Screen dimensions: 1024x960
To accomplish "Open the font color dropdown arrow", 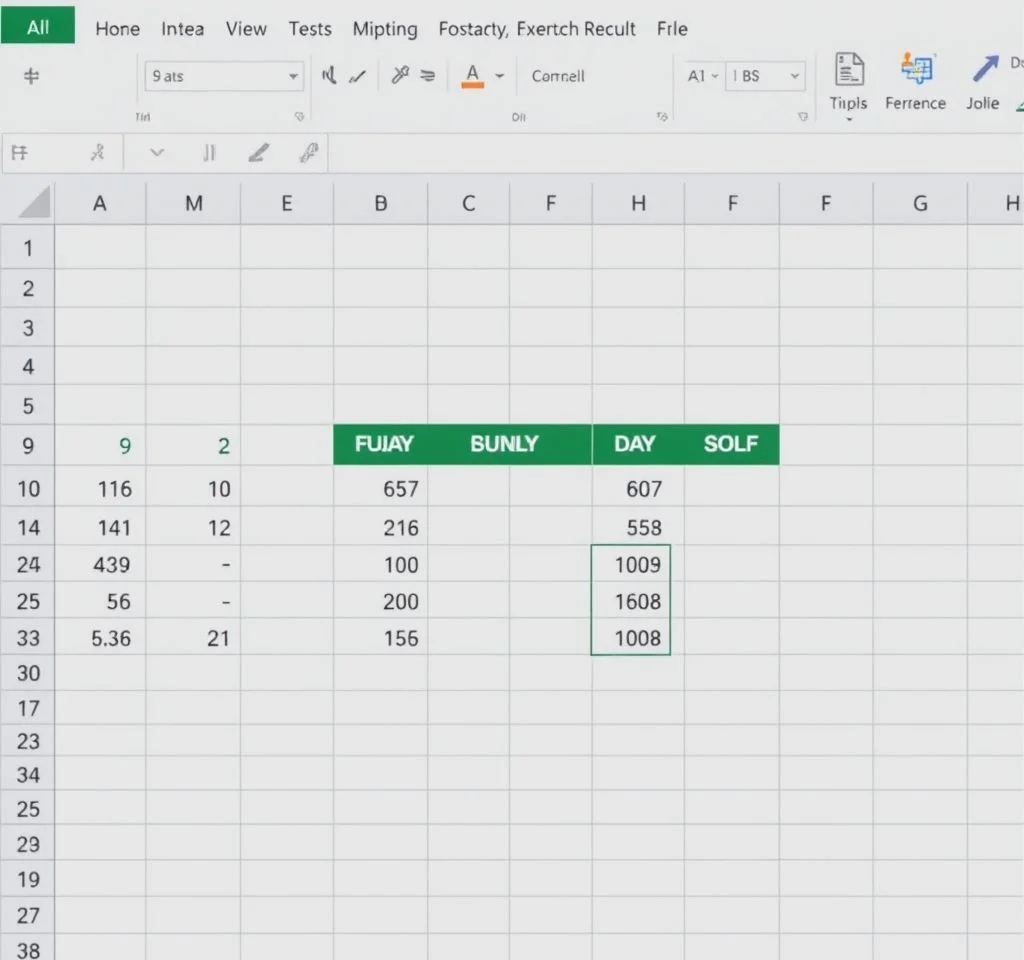I will point(499,76).
